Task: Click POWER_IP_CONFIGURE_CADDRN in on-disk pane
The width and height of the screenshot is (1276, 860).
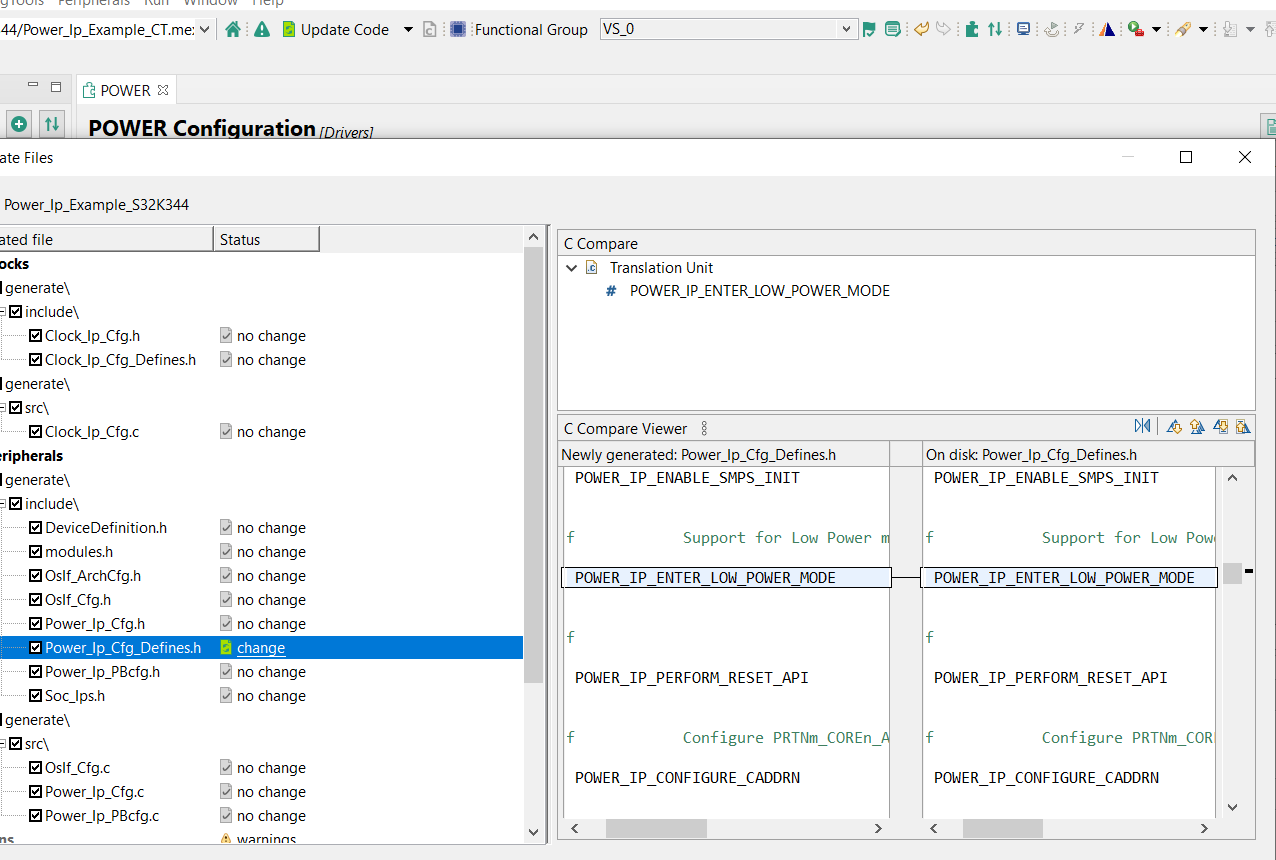Action: pos(1046,778)
